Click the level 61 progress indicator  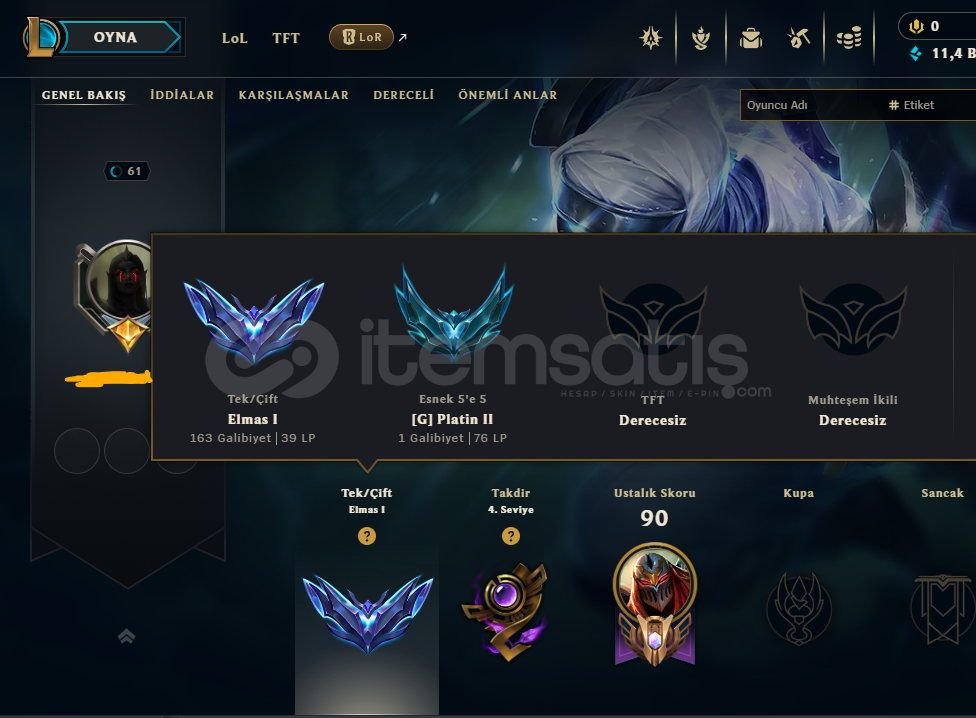click(127, 171)
